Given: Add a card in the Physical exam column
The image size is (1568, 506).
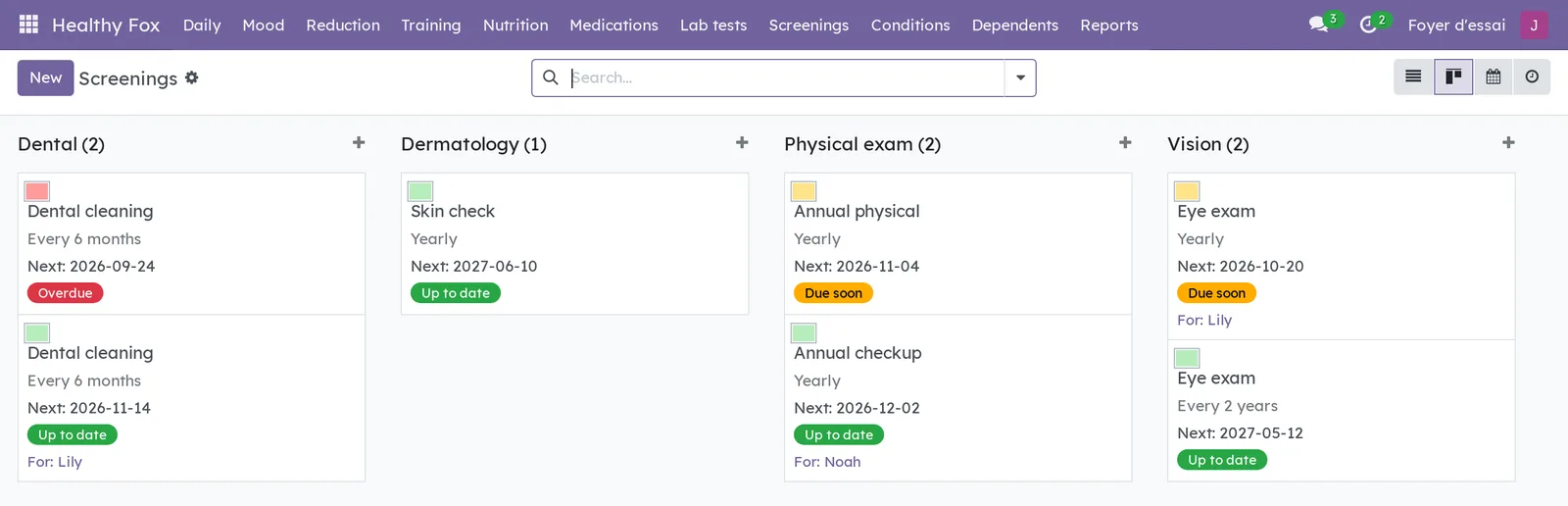Looking at the screenshot, I should coord(1125,143).
